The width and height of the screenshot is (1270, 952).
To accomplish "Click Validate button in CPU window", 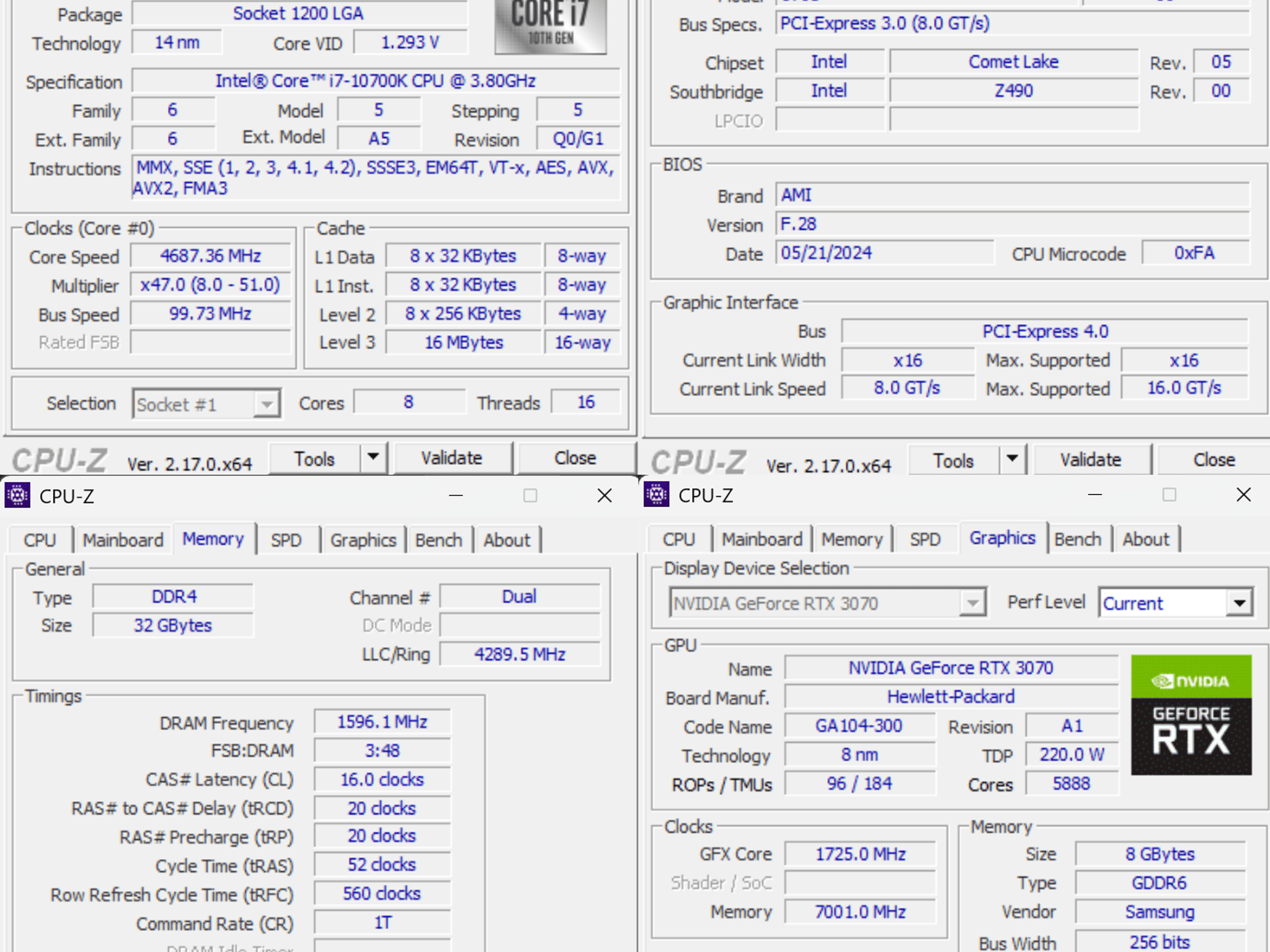I will [x=452, y=458].
